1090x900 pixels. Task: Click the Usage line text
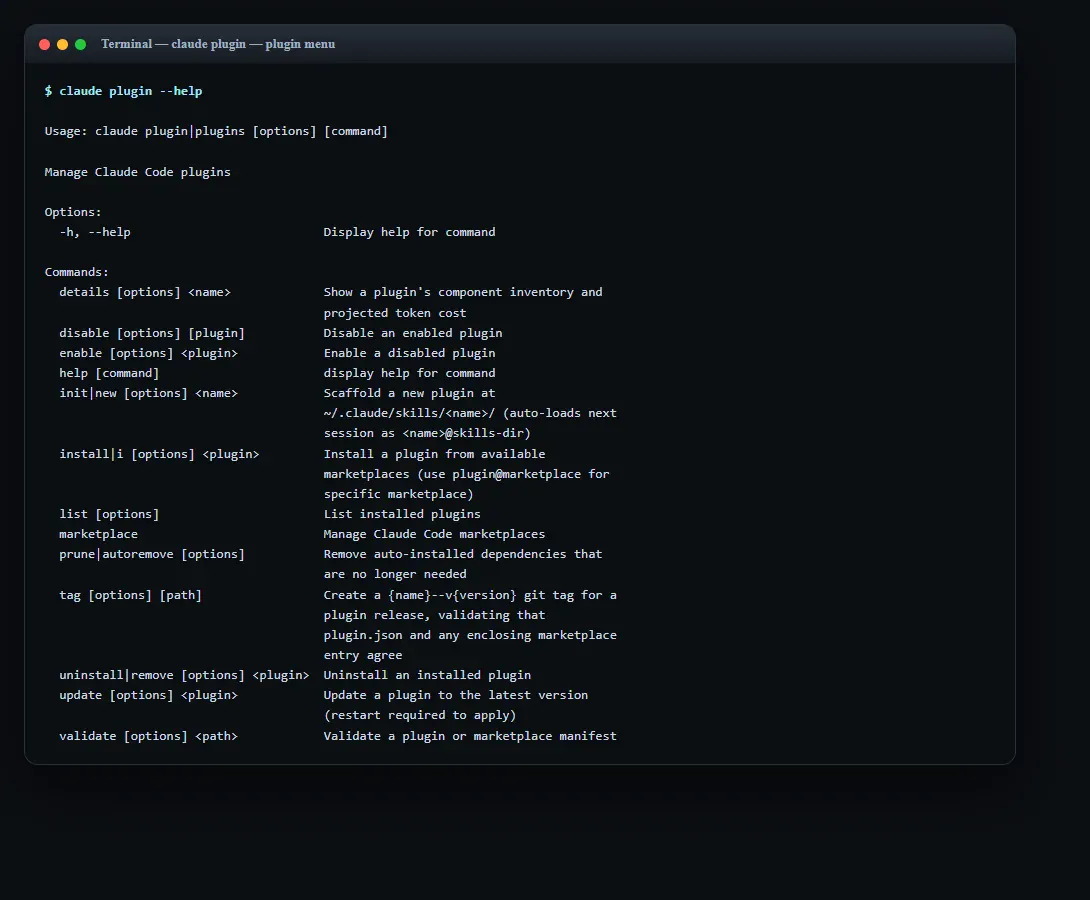pyautogui.click(x=216, y=131)
